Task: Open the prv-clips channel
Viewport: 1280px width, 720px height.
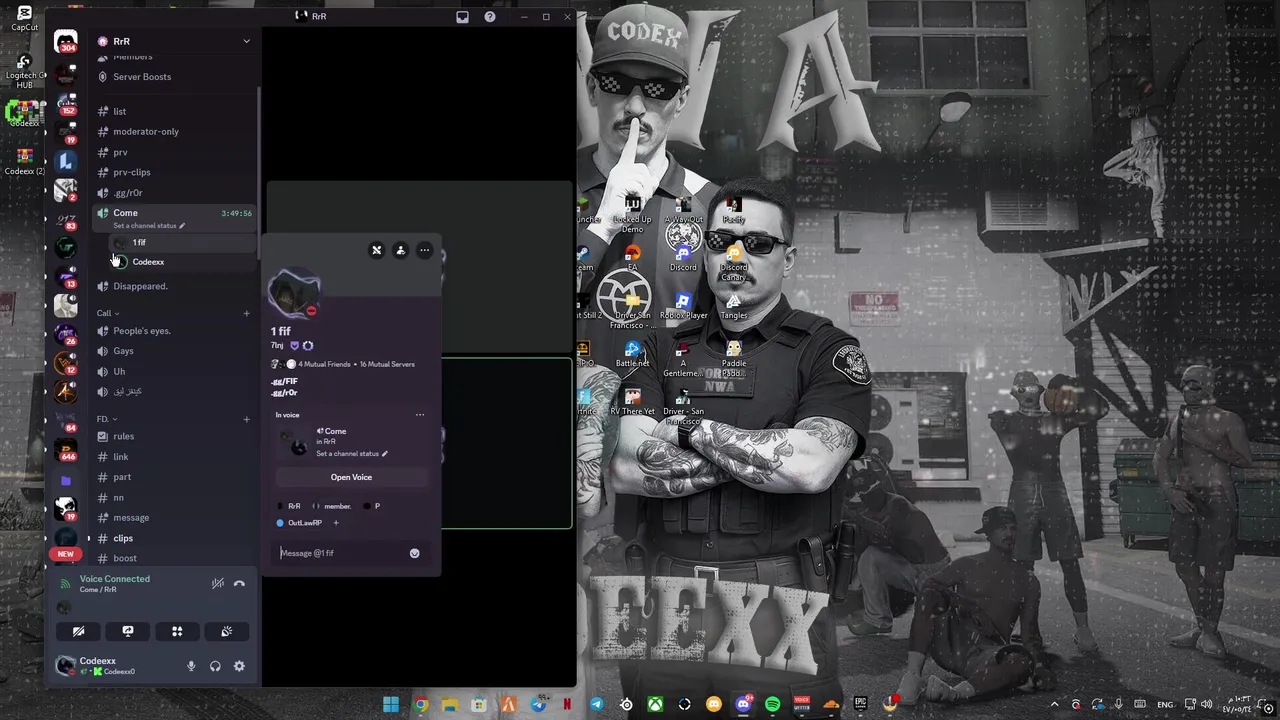Action: coord(132,172)
